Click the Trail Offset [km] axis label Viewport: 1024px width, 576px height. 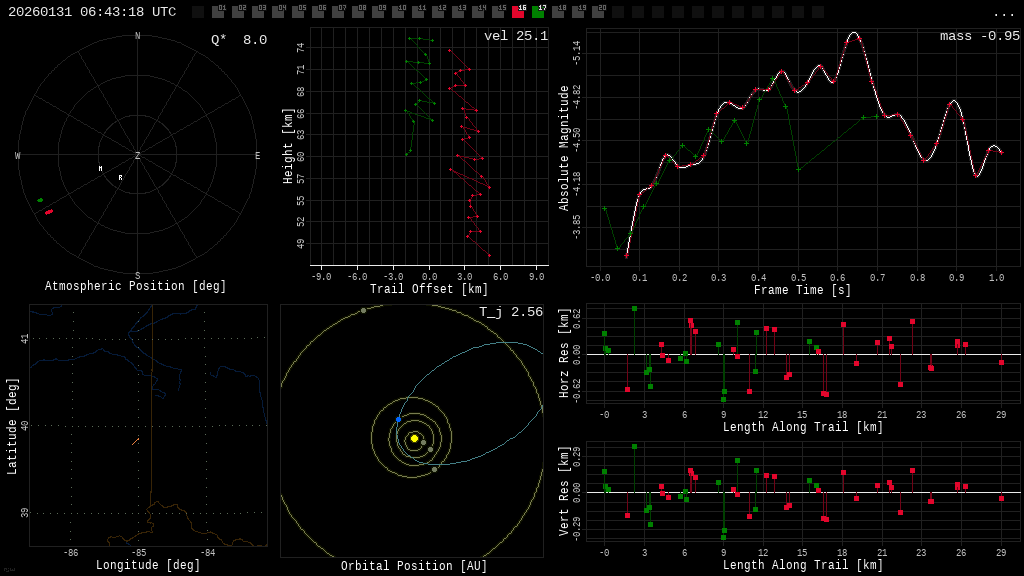point(429,289)
